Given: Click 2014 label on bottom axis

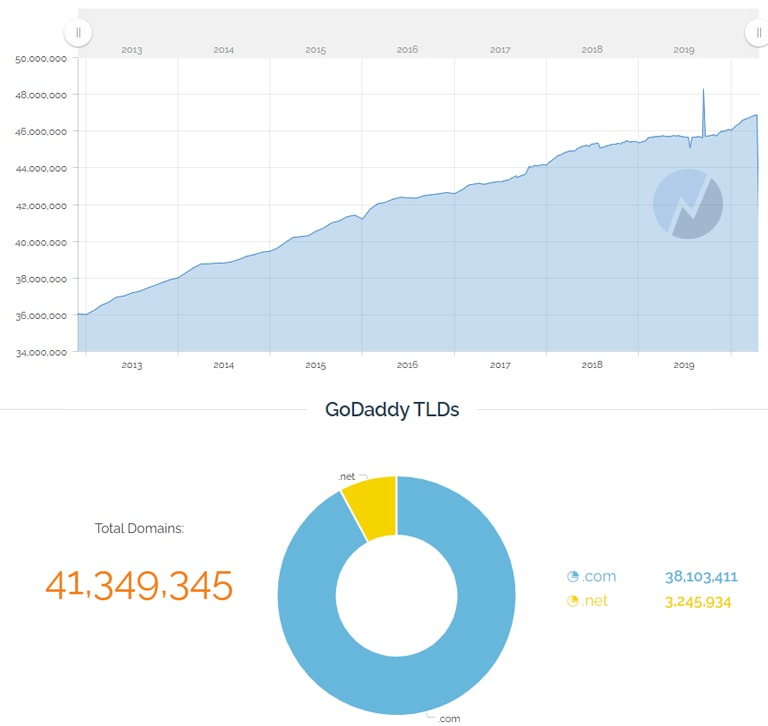Looking at the screenshot, I should 223,365.
